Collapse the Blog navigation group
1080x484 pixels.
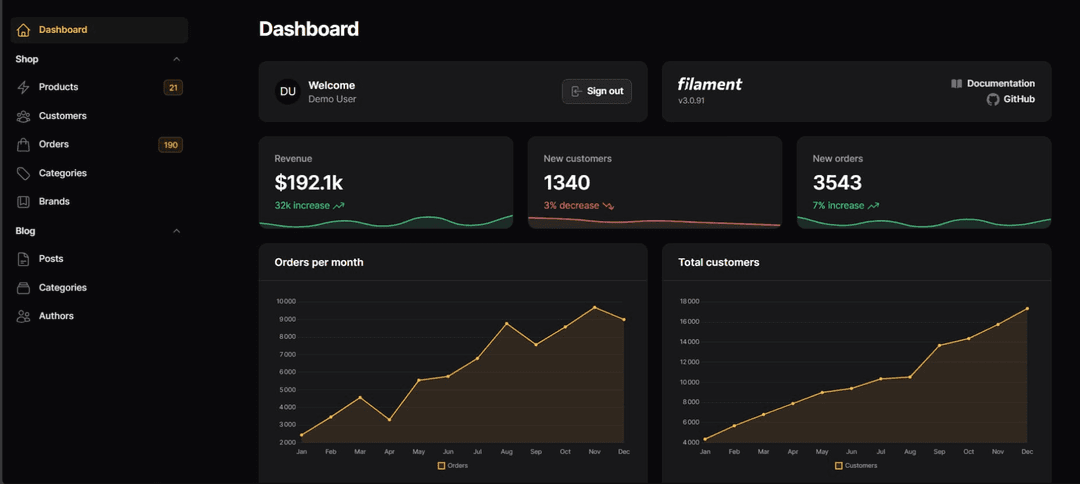point(177,231)
